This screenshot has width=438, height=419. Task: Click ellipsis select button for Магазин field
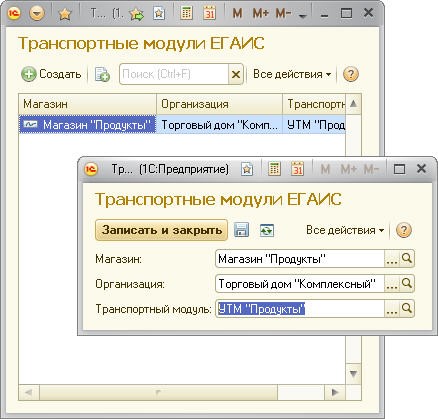point(392,259)
